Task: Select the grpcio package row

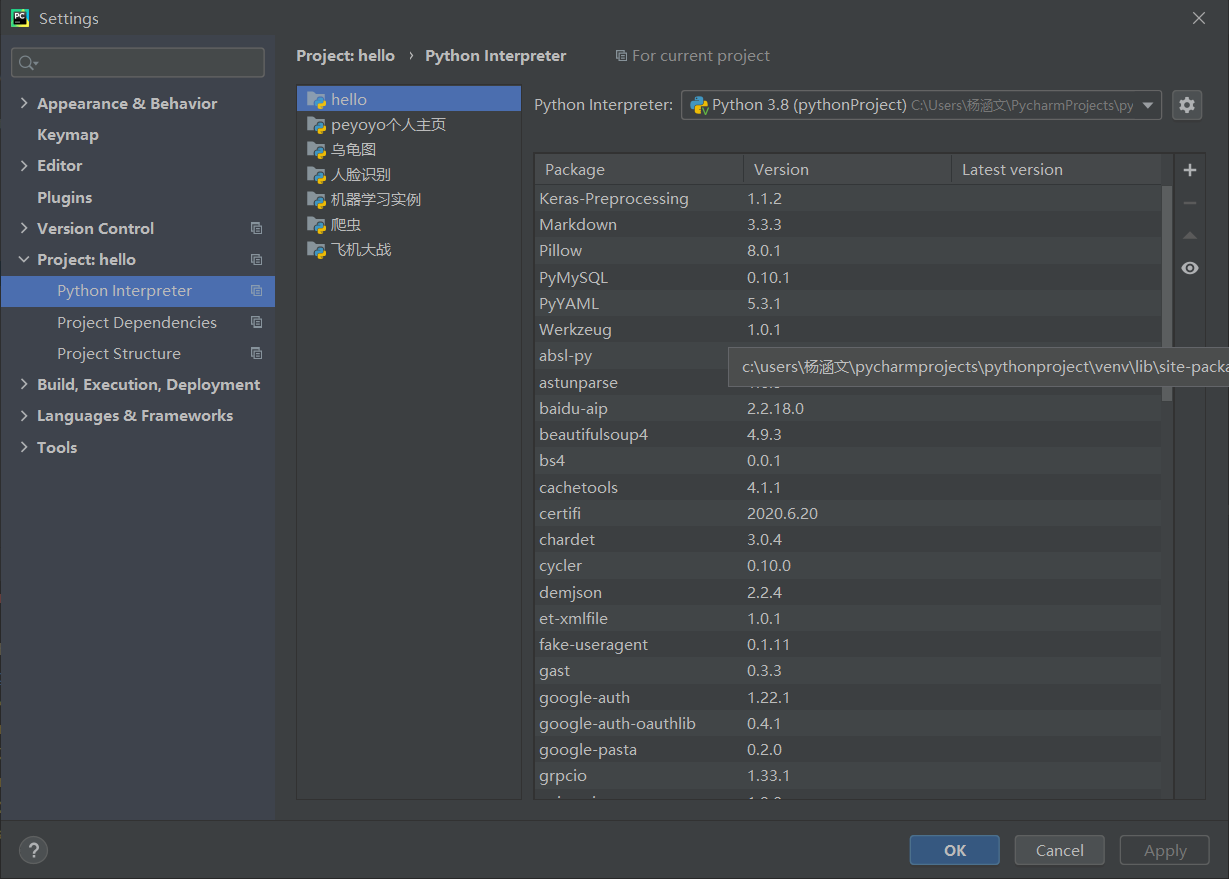Action: (848, 775)
